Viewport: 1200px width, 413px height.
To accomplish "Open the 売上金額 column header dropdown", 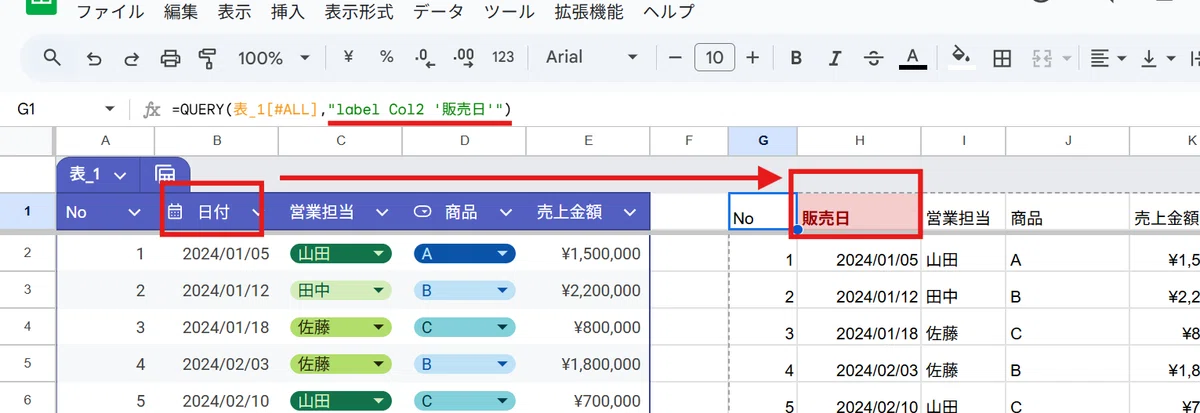I will point(629,212).
